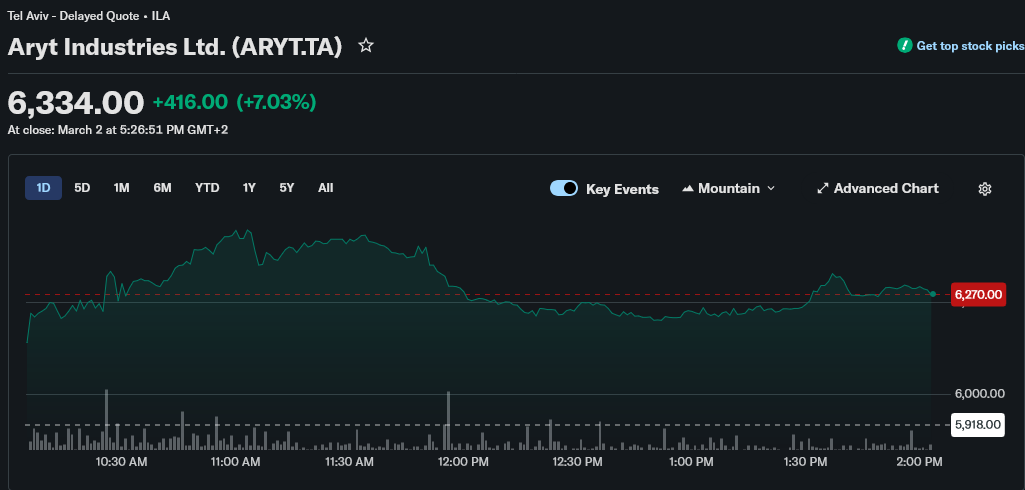This screenshot has height=490, width=1025.
Task: Click the Mountain chart type icon
Action: click(688, 189)
